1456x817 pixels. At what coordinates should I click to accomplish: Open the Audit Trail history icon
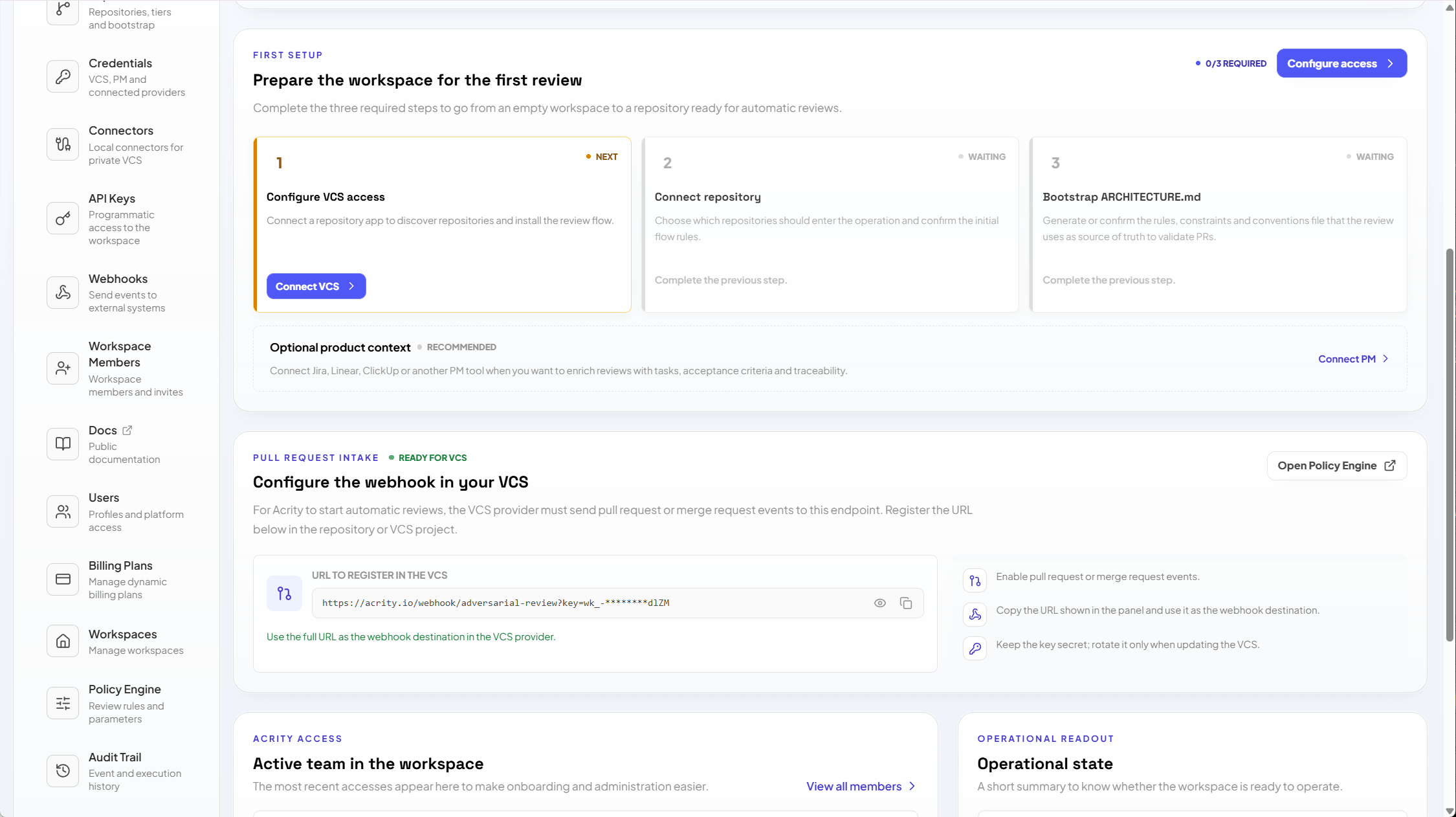click(63, 770)
